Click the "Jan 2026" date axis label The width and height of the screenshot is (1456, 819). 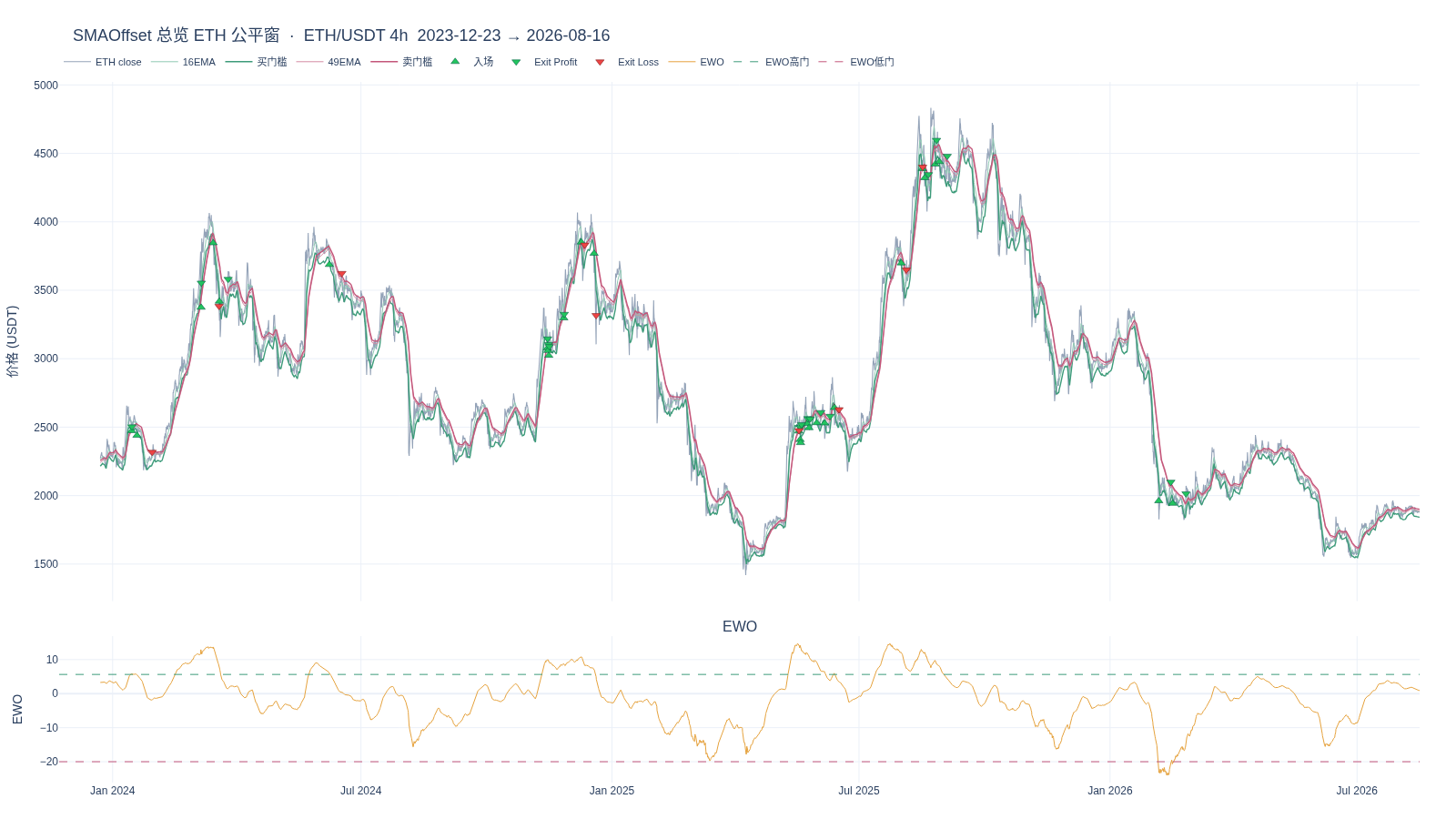(1110, 791)
